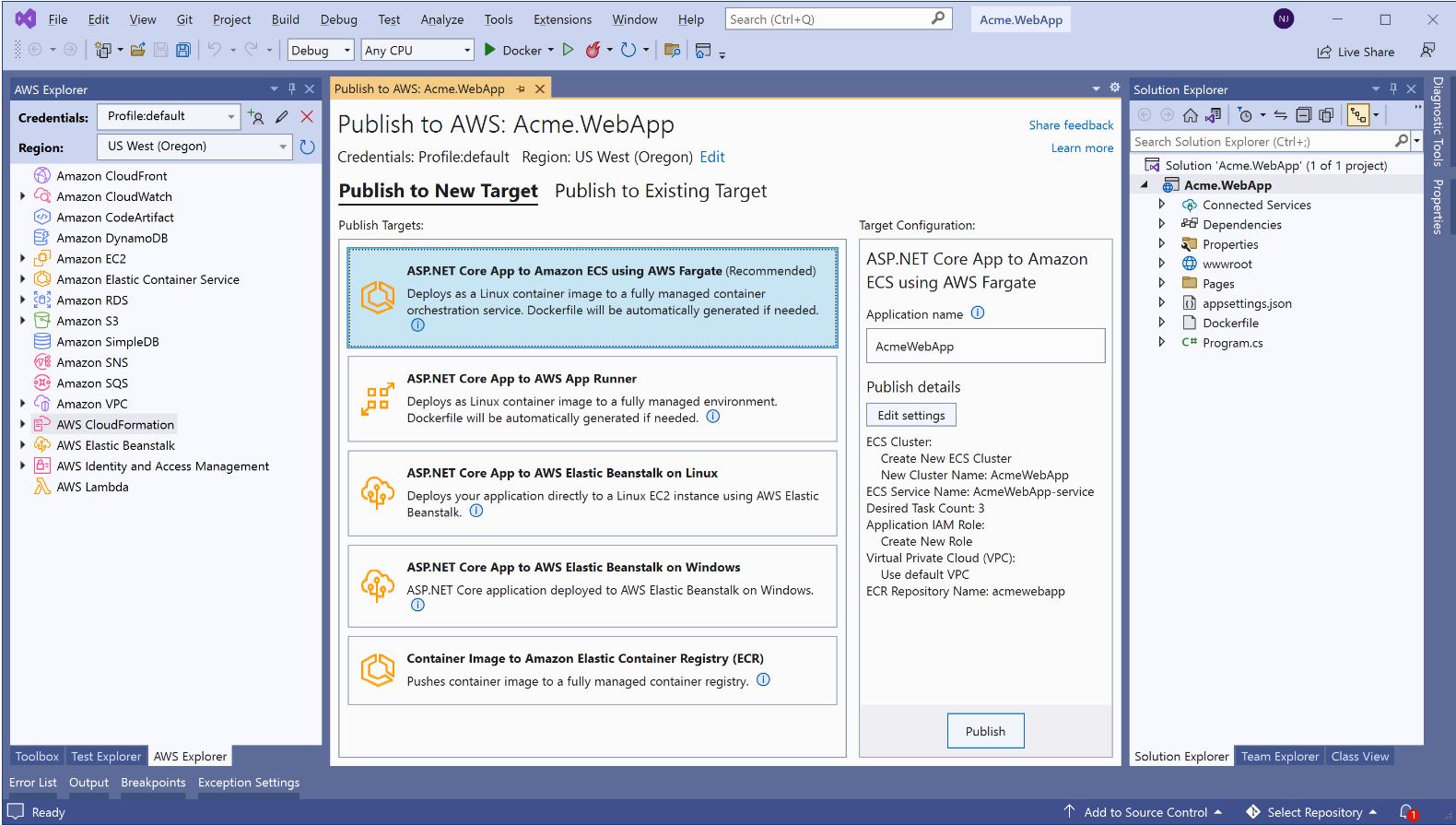Screen dimensions: 1456x825
Task: Open the Build menu
Action: tap(285, 19)
